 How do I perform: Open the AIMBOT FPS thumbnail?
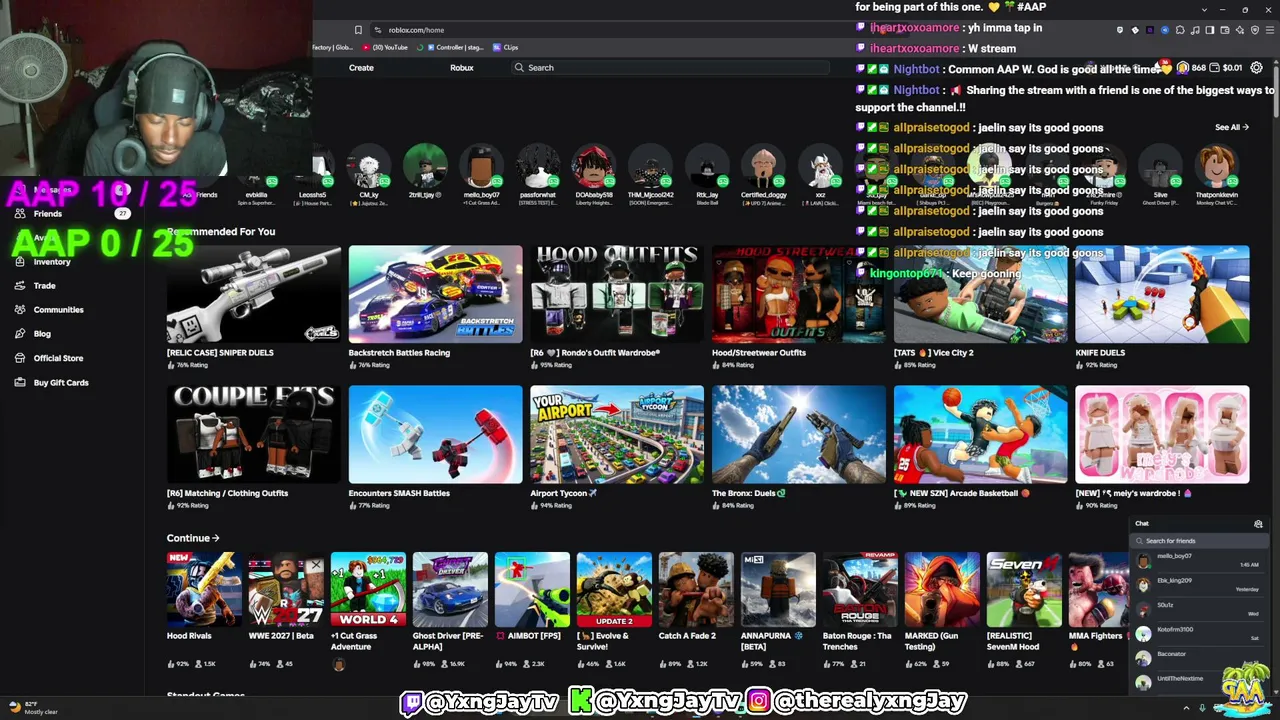[x=532, y=589]
